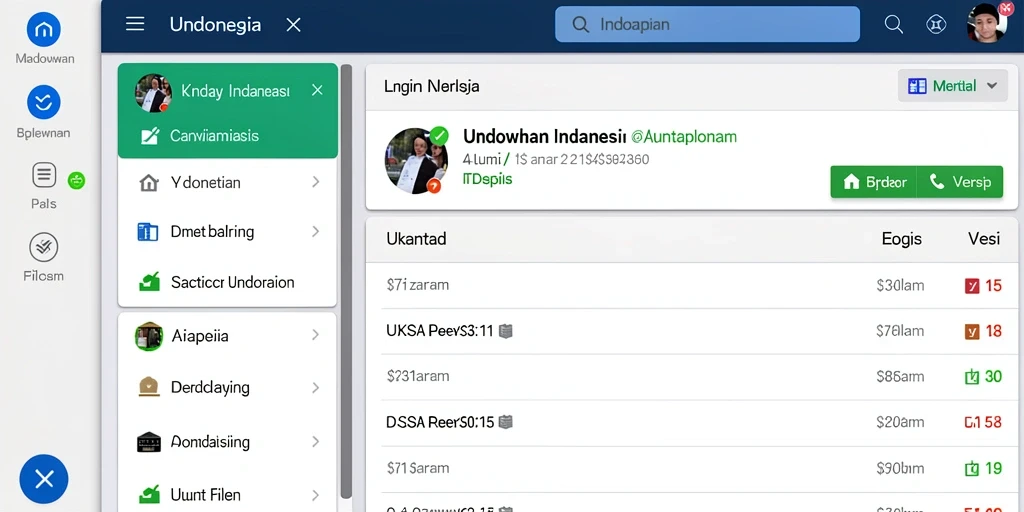Click the Canviiamiasis edit pencil icon
This screenshot has height=512, width=1024.
[150, 136]
